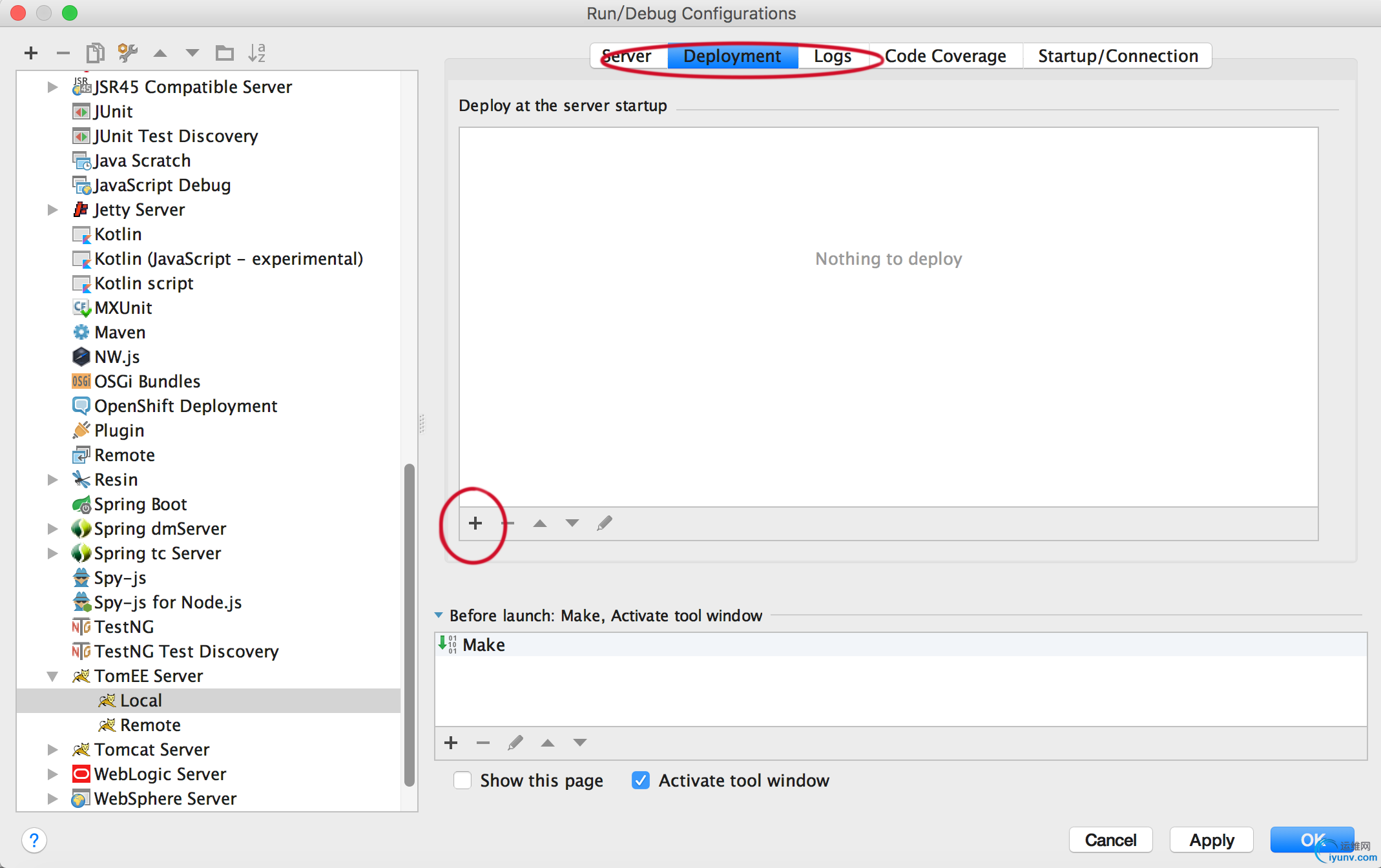
Task: Add a before launch task plus icon
Action: click(451, 743)
